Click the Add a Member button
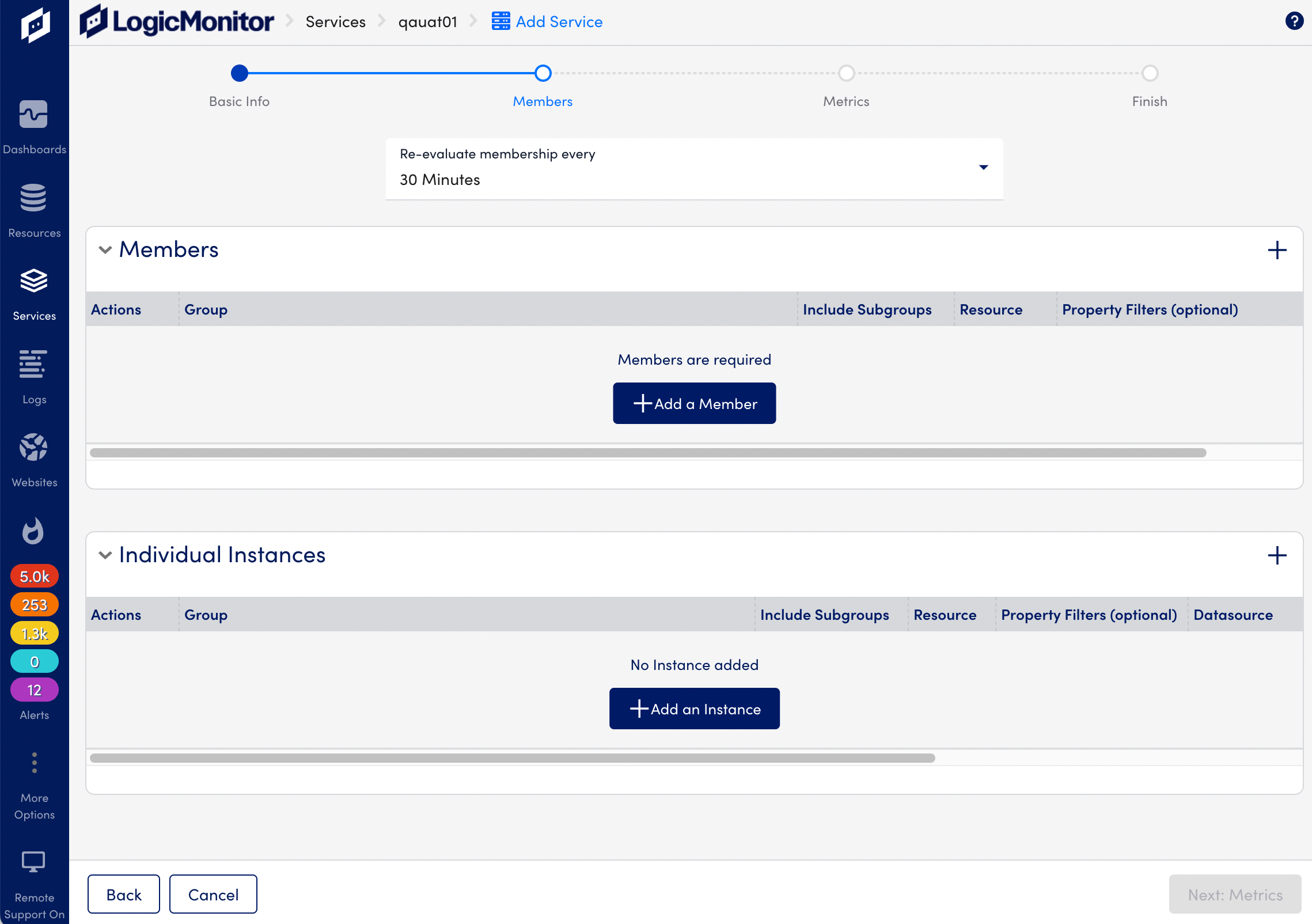Image resolution: width=1312 pixels, height=924 pixels. pos(694,403)
